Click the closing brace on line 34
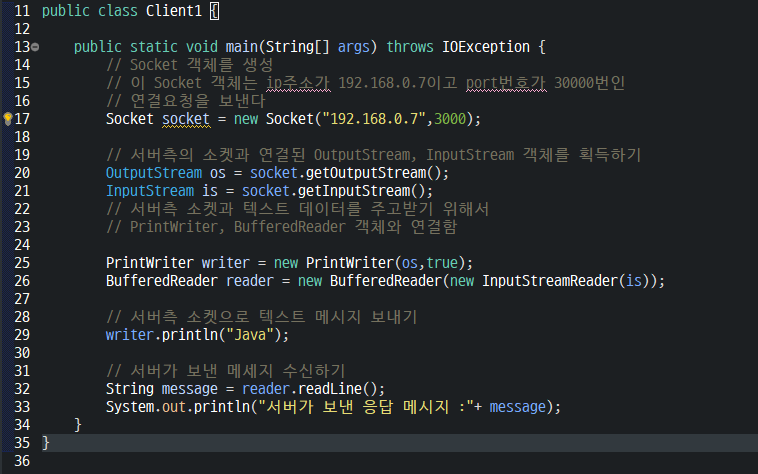758x474 pixels. point(78,425)
